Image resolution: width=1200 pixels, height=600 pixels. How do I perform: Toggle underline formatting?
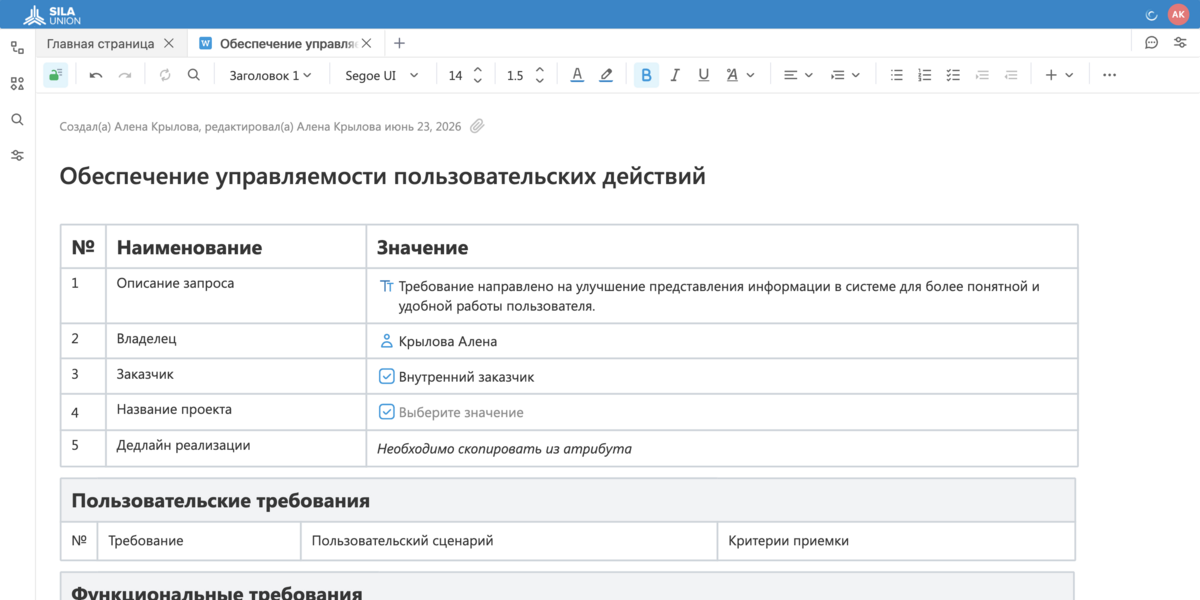point(704,75)
